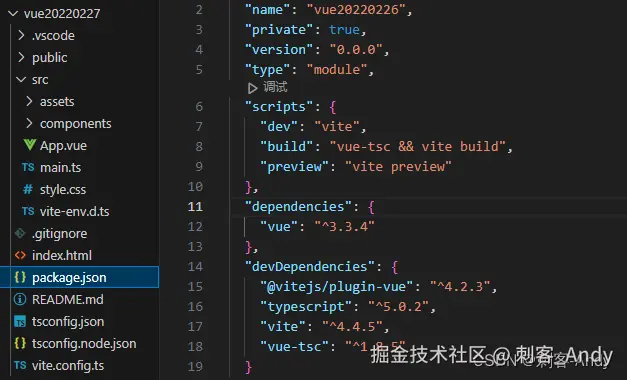Select the assets folder label
Image resolution: width=627 pixels, height=380 pixels.
tap(57, 102)
